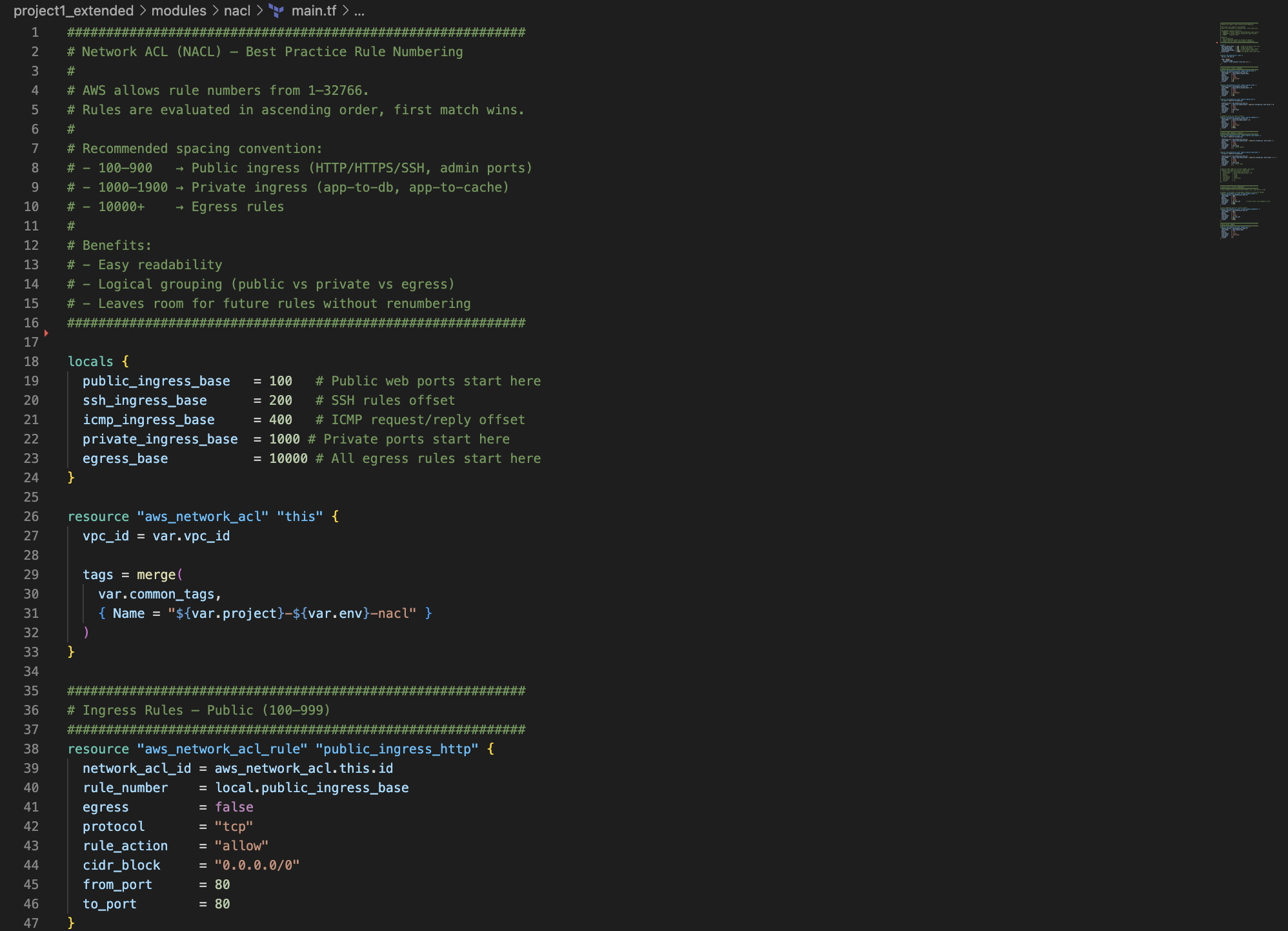The image size is (1288, 931).
Task: Click the false value on the egress line
Action: (234, 807)
